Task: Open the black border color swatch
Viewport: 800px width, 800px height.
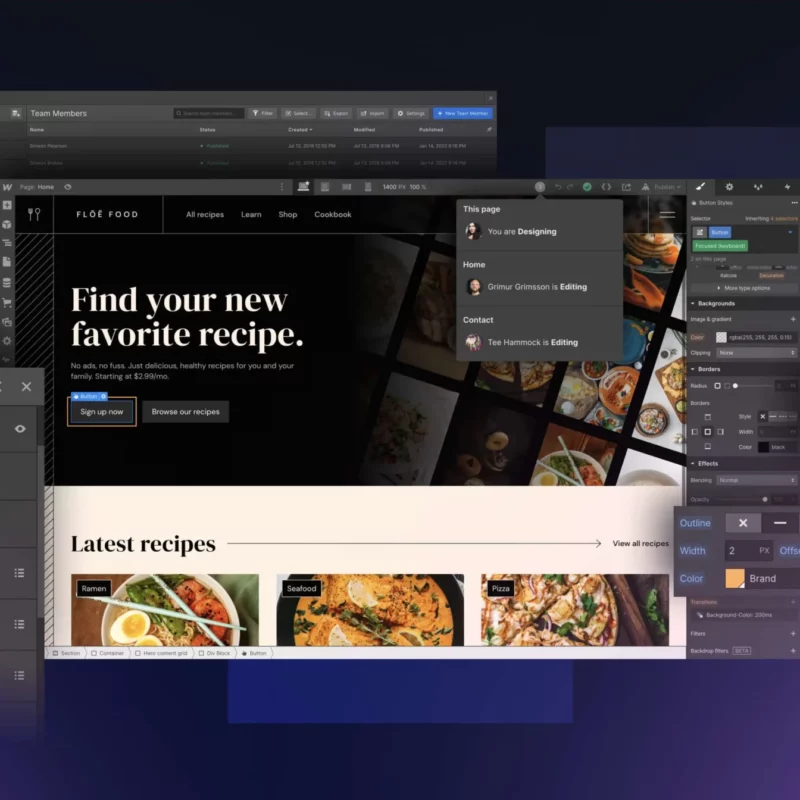Action: point(763,447)
